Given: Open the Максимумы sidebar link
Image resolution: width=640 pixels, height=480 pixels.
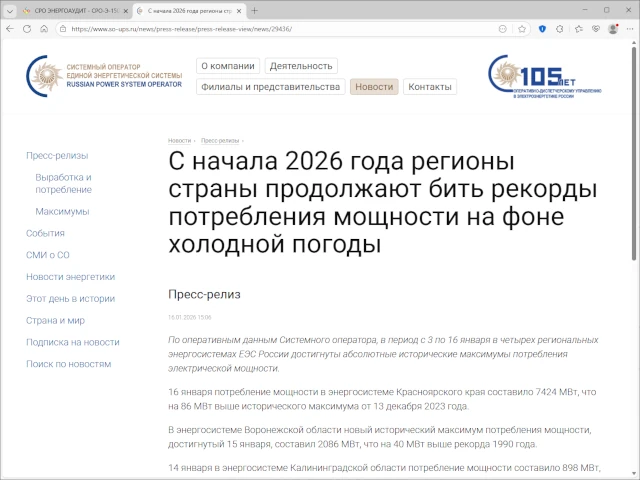Looking at the screenshot, I should tap(62, 211).
